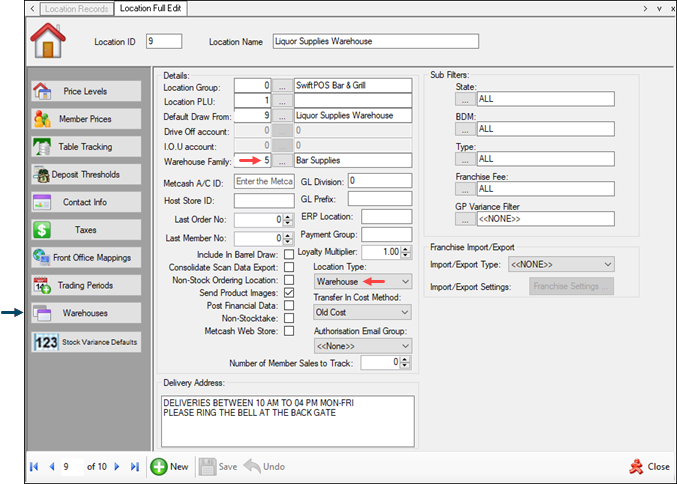
Task: Adjust the Last Member No spinner
Action: click(288, 238)
